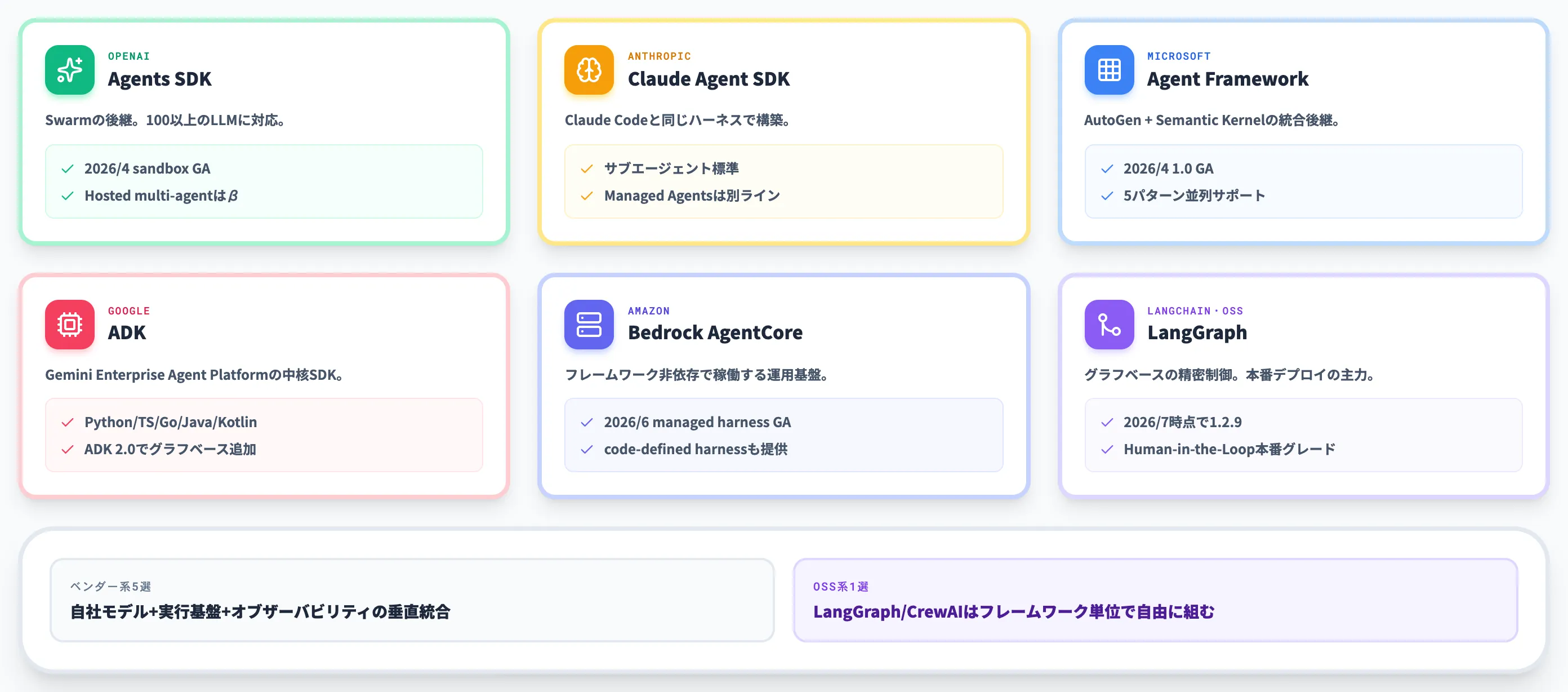Screen dimensions: 1568x692
Task: Select the 'GOOGLE' vendor label
Action: [128, 310]
